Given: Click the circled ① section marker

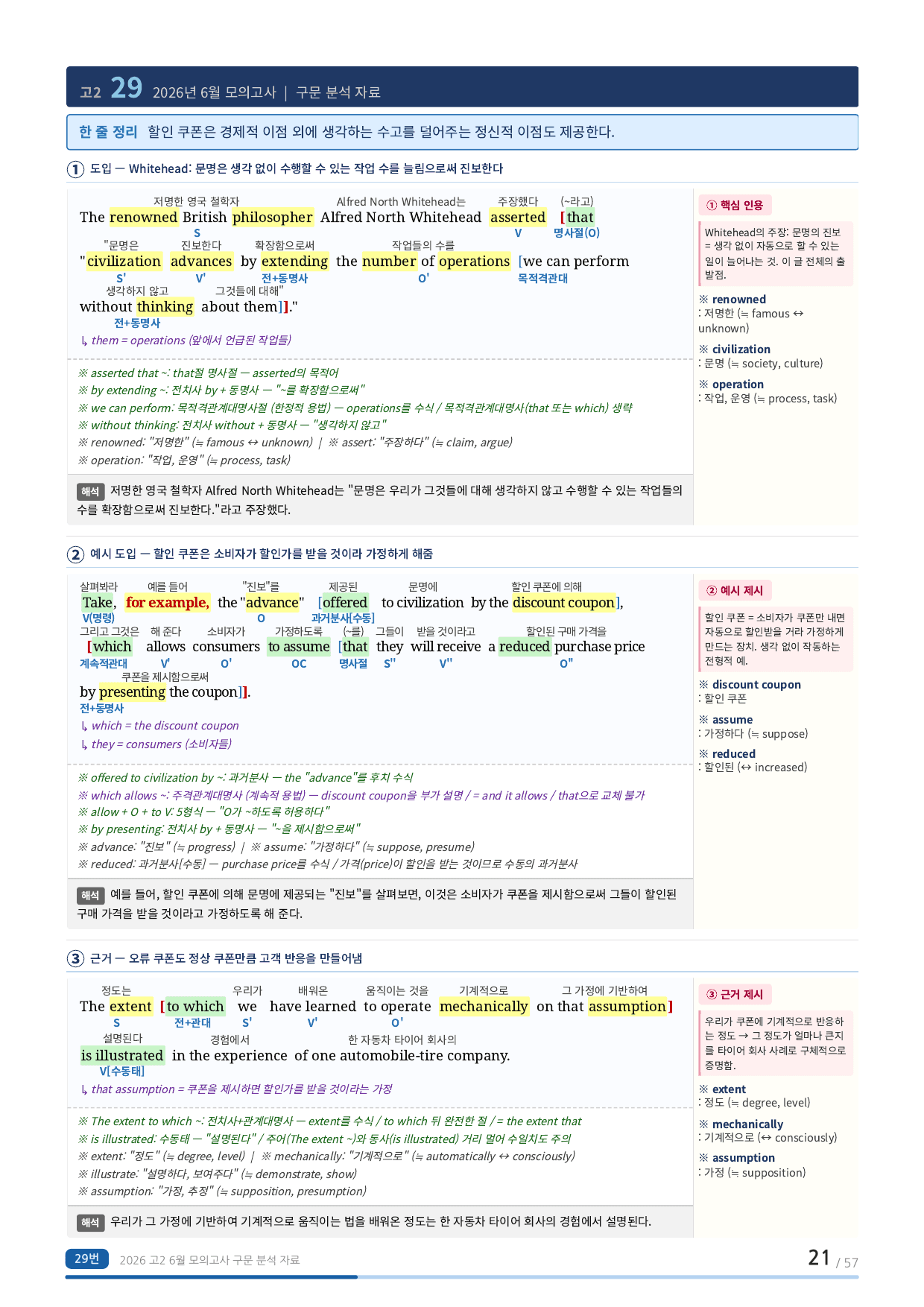Looking at the screenshot, I should pos(75,169).
